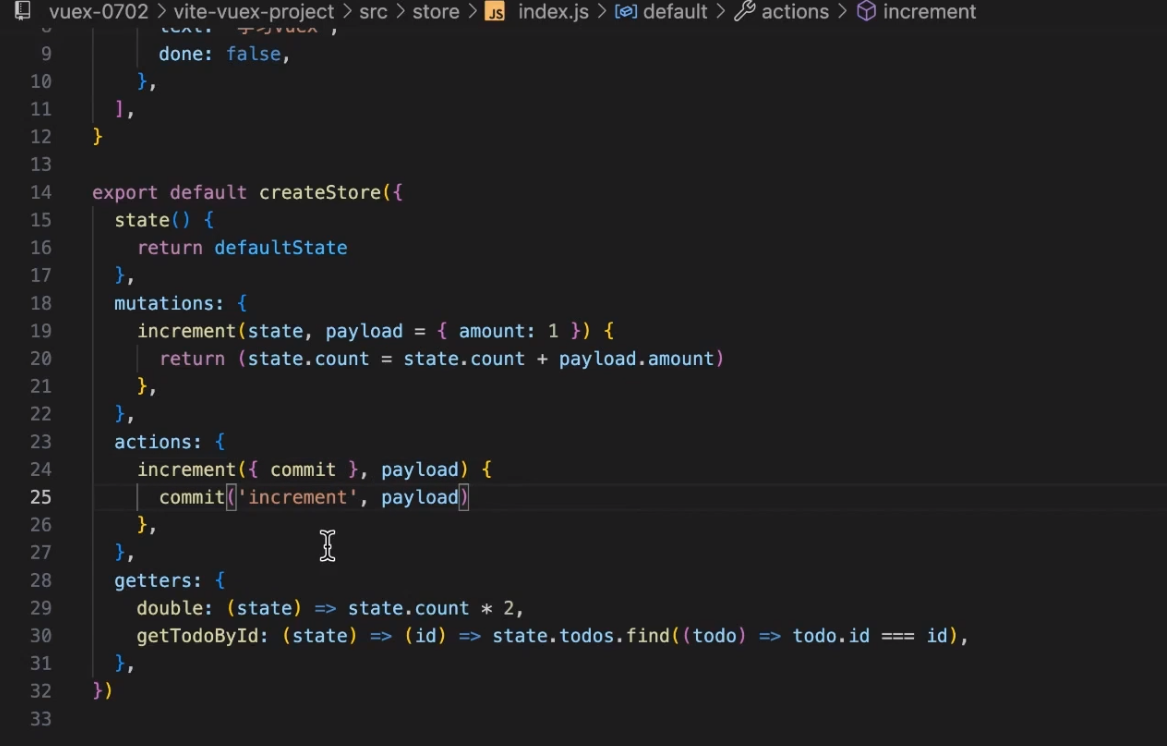Select store folder in breadcrumb
The height and width of the screenshot is (746, 1167).
[435, 12]
